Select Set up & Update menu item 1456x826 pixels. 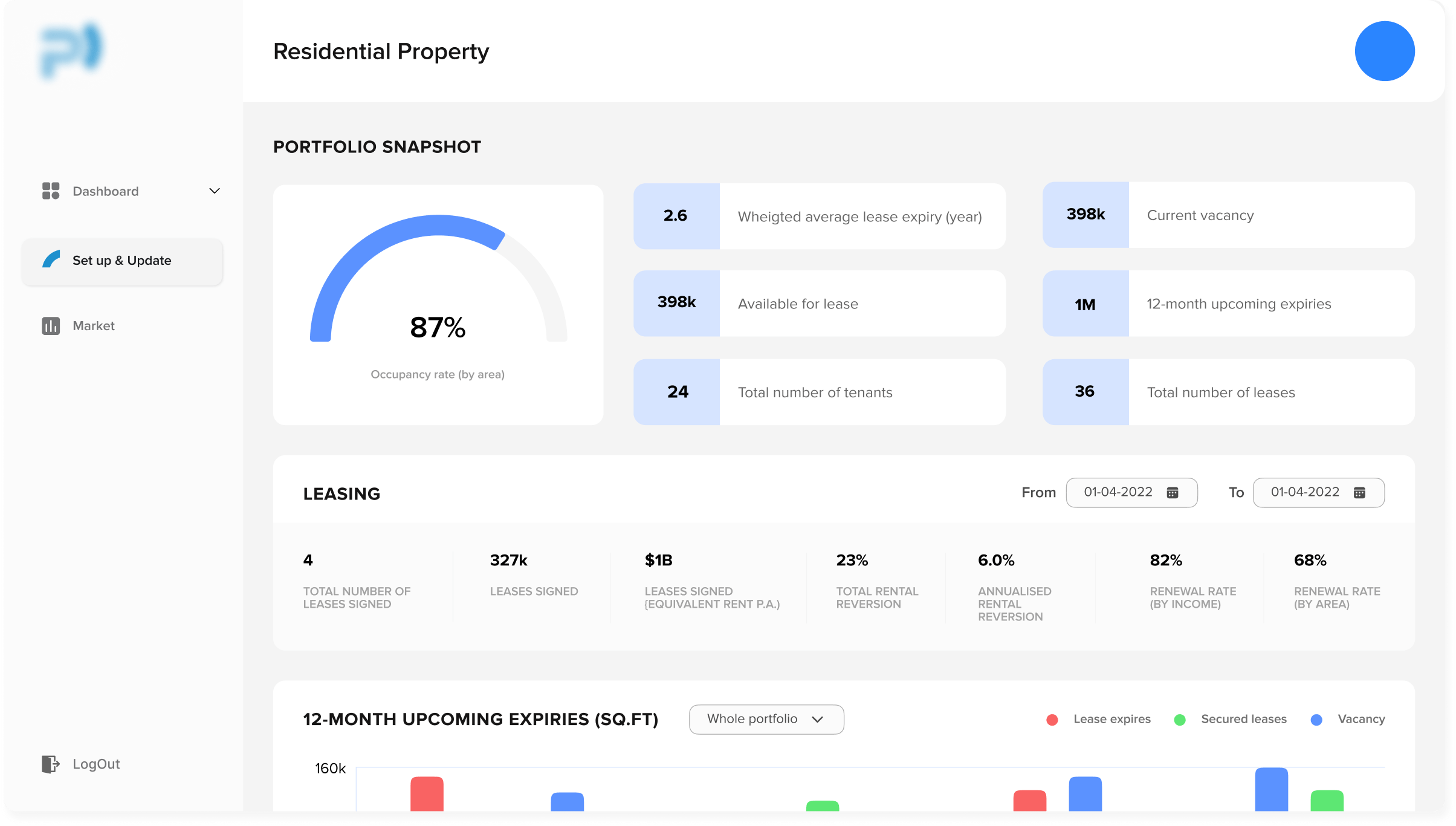[x=122, y=261]
